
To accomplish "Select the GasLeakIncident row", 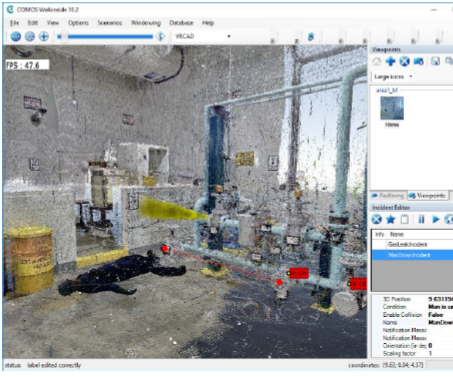I will (x=412, y=244).
